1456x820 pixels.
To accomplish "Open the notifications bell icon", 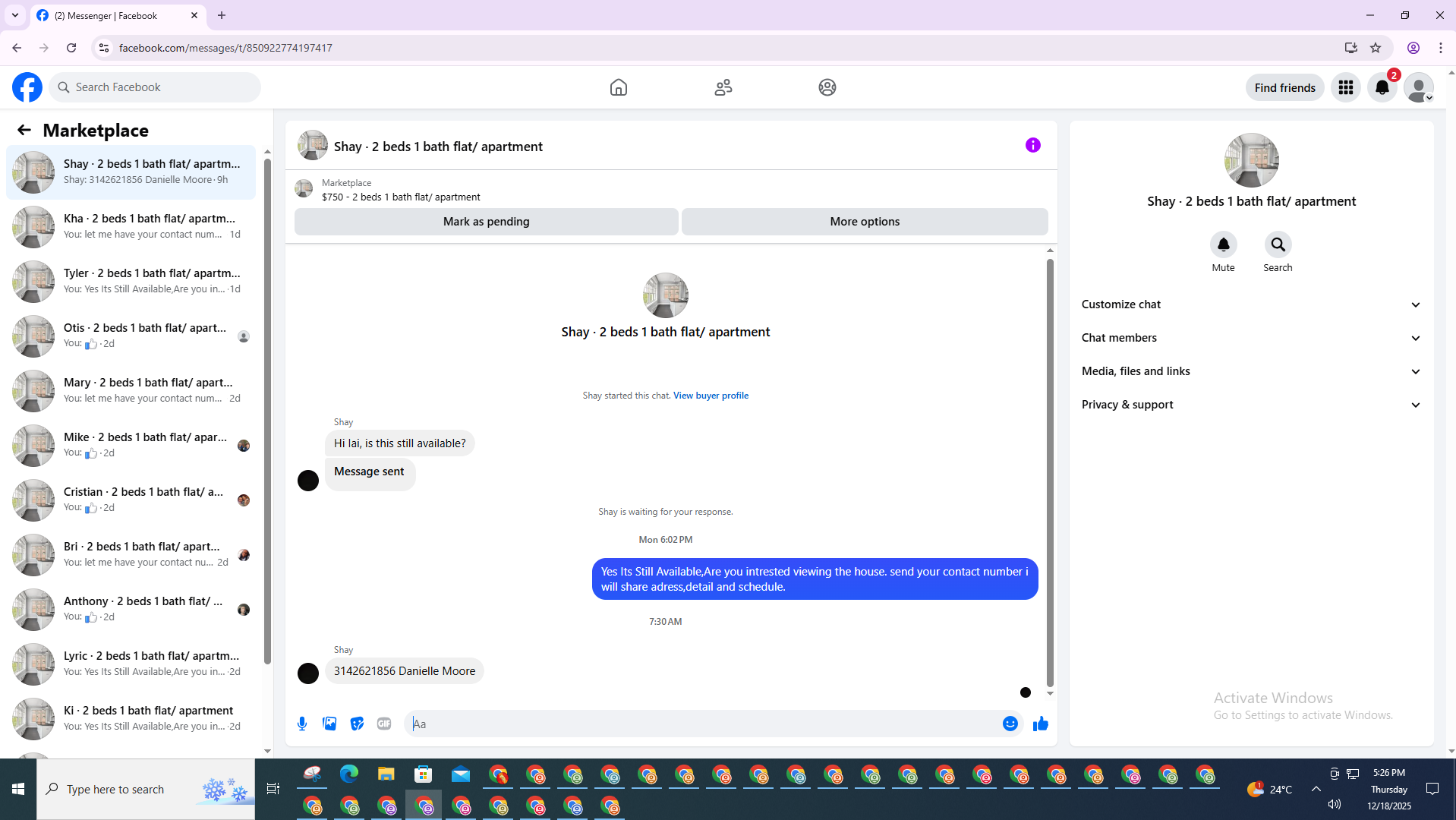I will (1382, 87).
